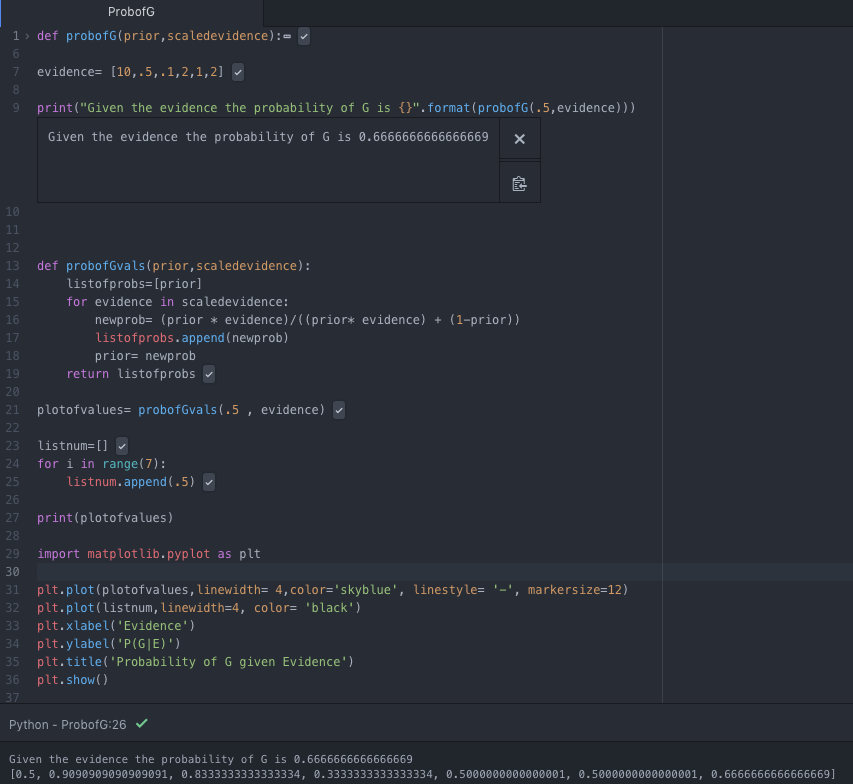
Task: Click 'listofprobs=[prior]' on line 14
Action: pyautogui.click(x=134, y=284)
